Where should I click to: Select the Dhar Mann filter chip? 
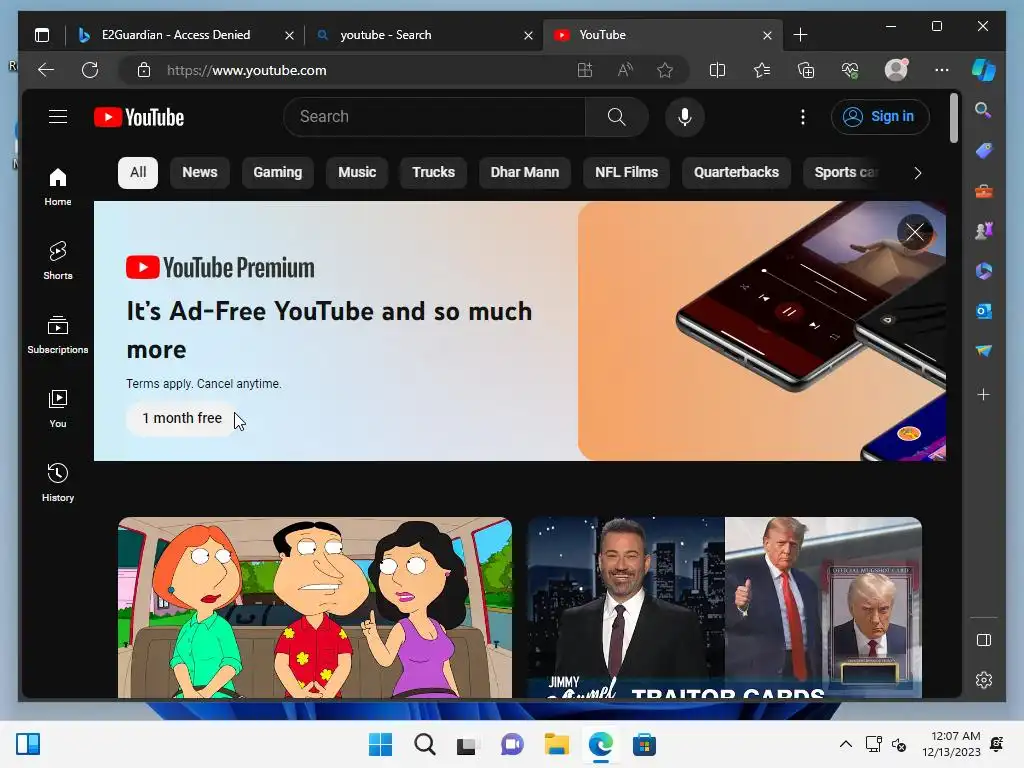pos(525,172)
